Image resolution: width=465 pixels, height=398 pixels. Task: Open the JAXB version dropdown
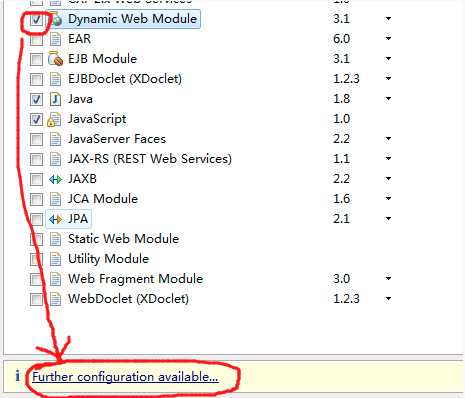coord(388,179)
